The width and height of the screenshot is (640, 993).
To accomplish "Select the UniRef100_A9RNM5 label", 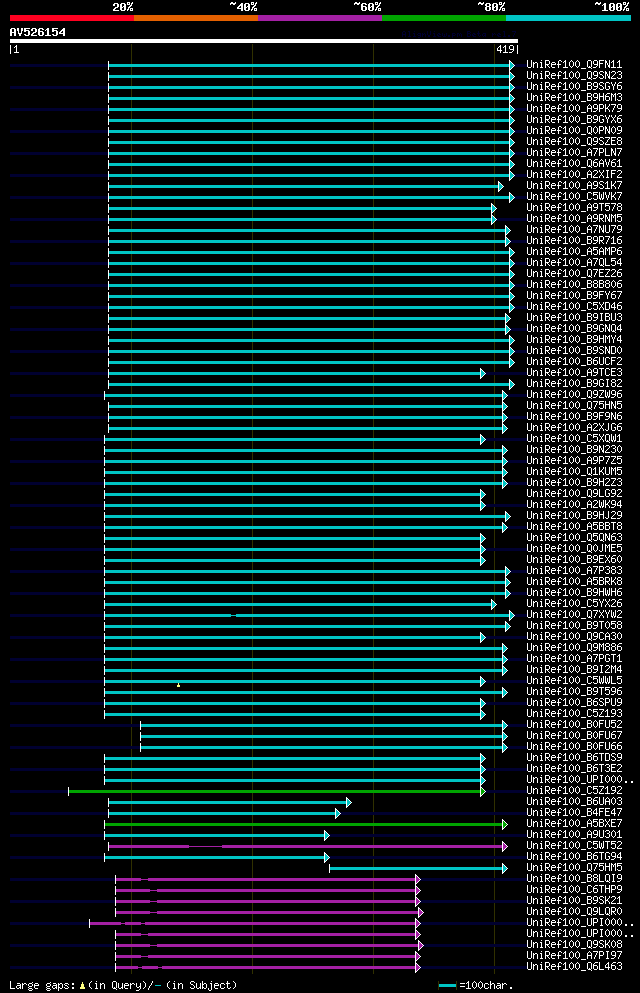I will pos(574,218).
